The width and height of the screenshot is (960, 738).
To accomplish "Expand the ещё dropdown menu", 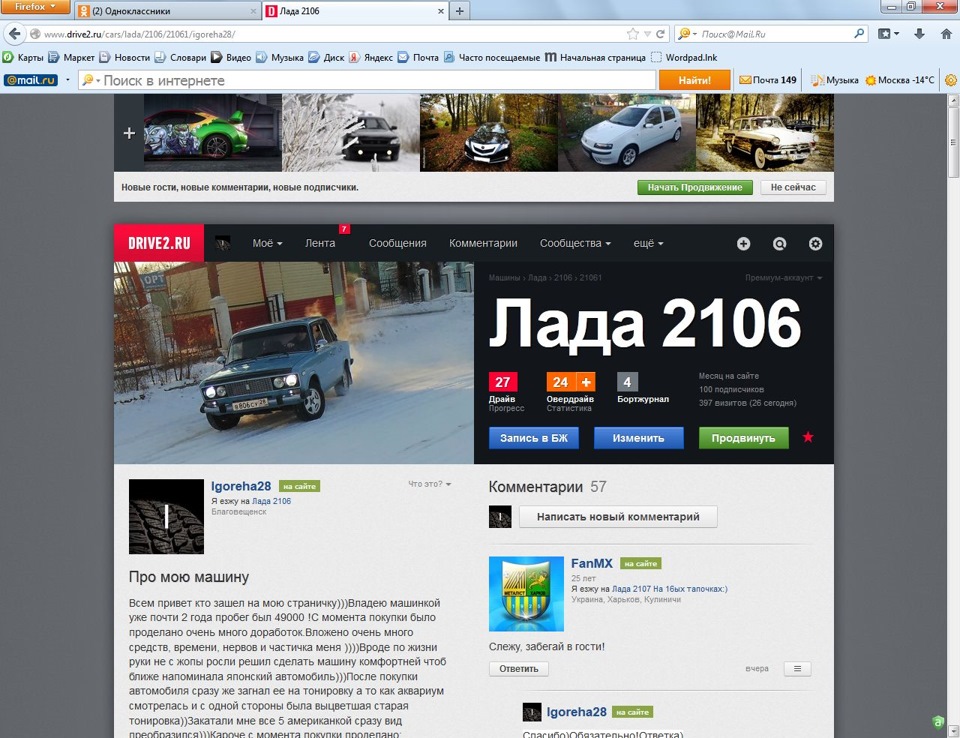I will 648,243.
